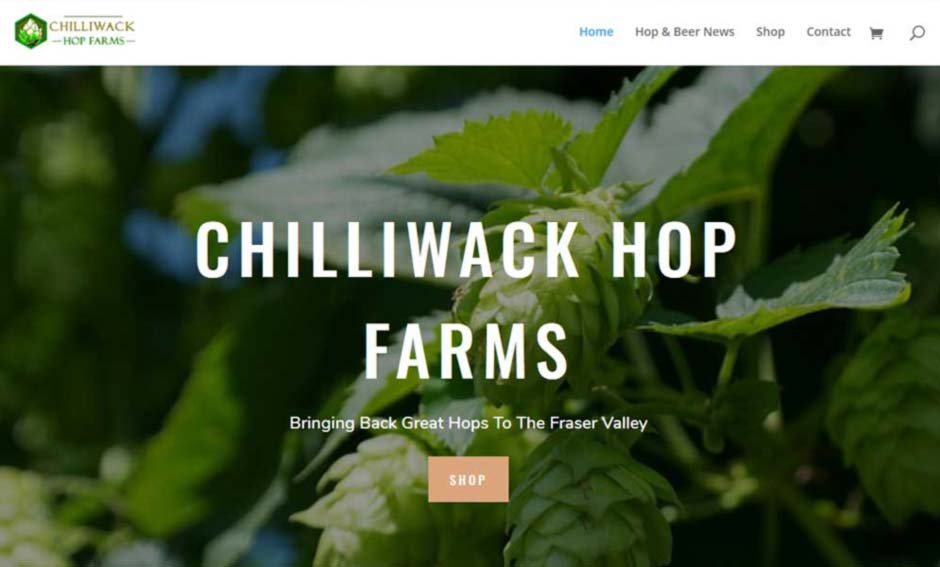Click the FARMS headline word
Screen dimensions: 940x567
(x=466, y=351)
